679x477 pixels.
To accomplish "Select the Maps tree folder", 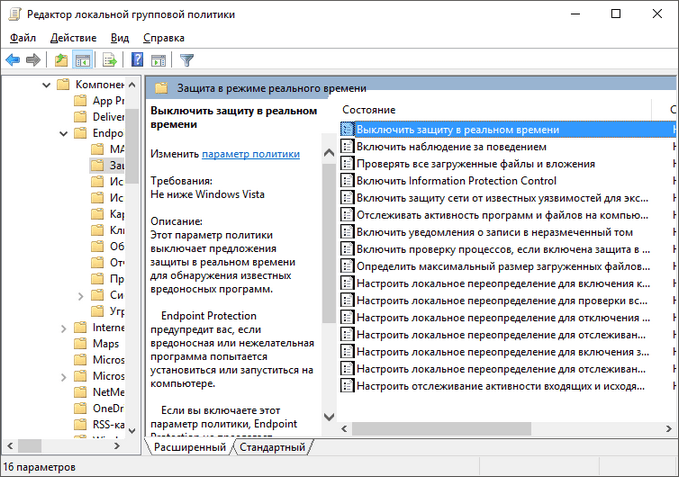I will click(x=97, y=344).
